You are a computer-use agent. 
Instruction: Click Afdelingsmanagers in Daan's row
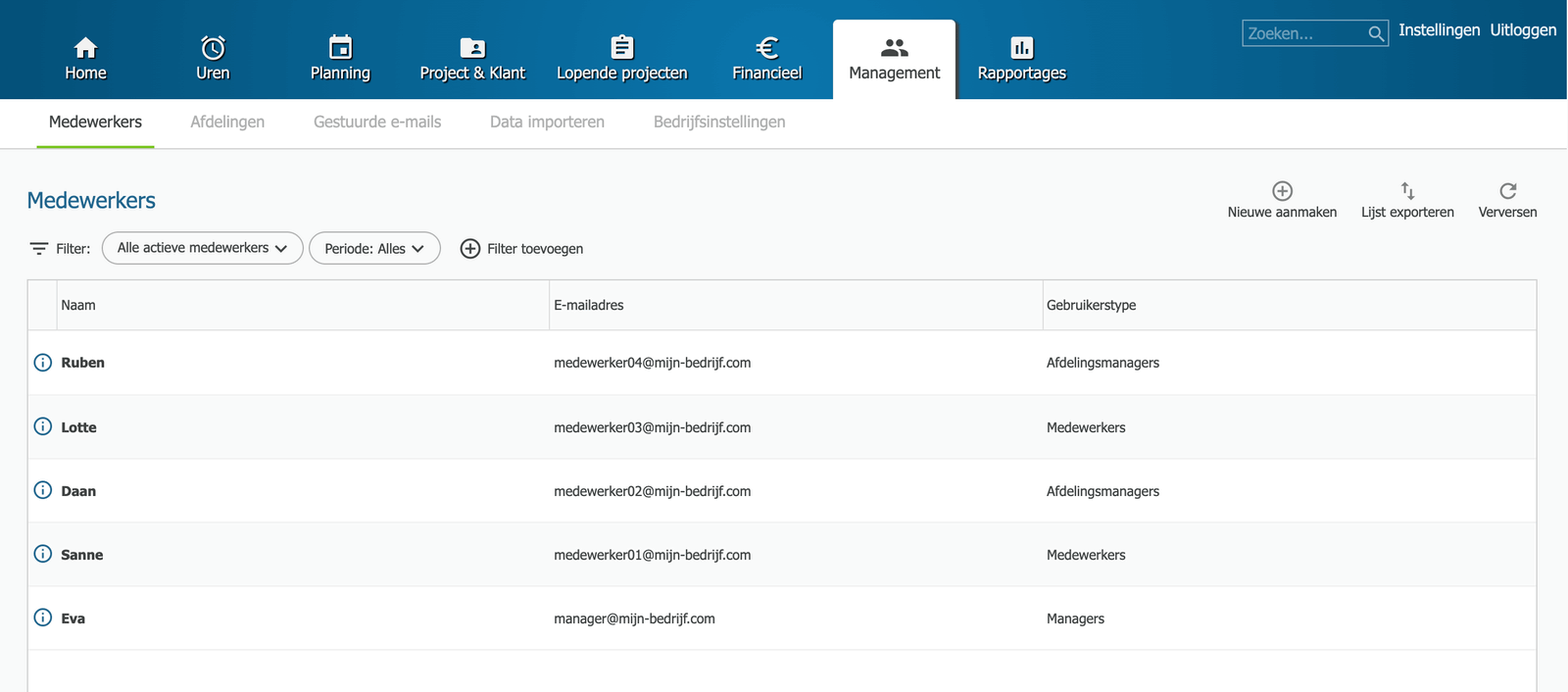(x=1103, y=491)
